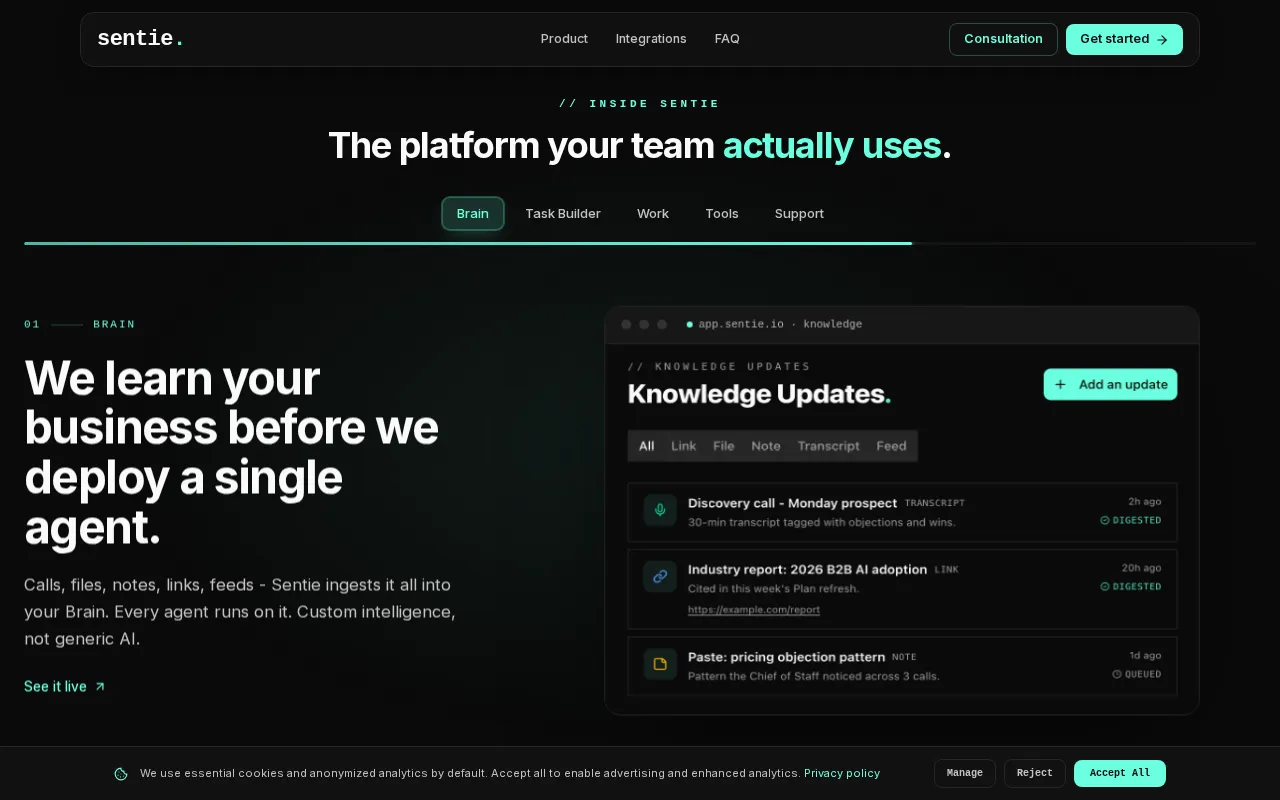Click the tab progress bar under the tabs
Viewport: 1280px width, 800px height.
click(640, 243)
